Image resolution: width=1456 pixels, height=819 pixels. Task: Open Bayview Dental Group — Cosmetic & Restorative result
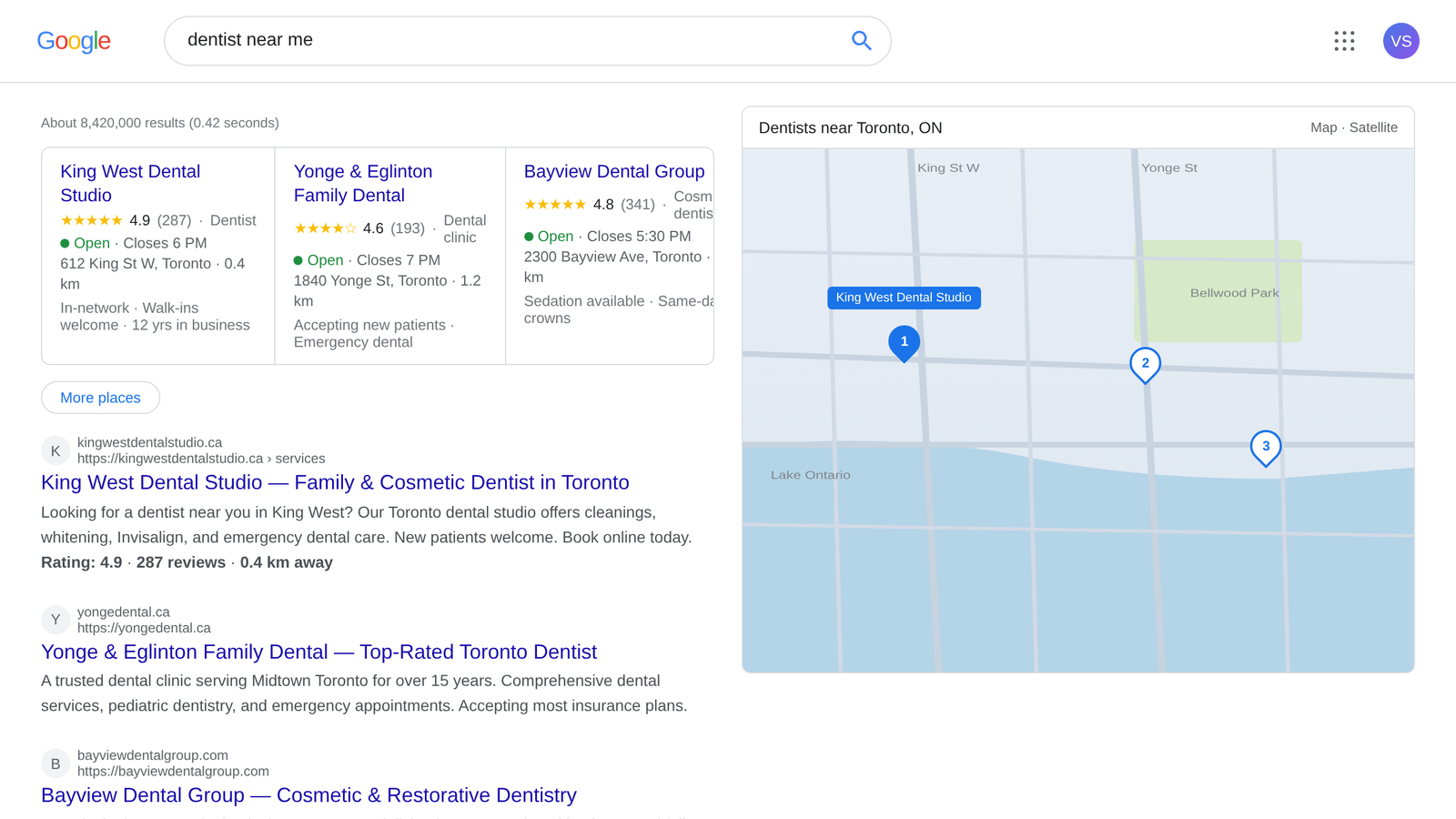coord(308,795)
